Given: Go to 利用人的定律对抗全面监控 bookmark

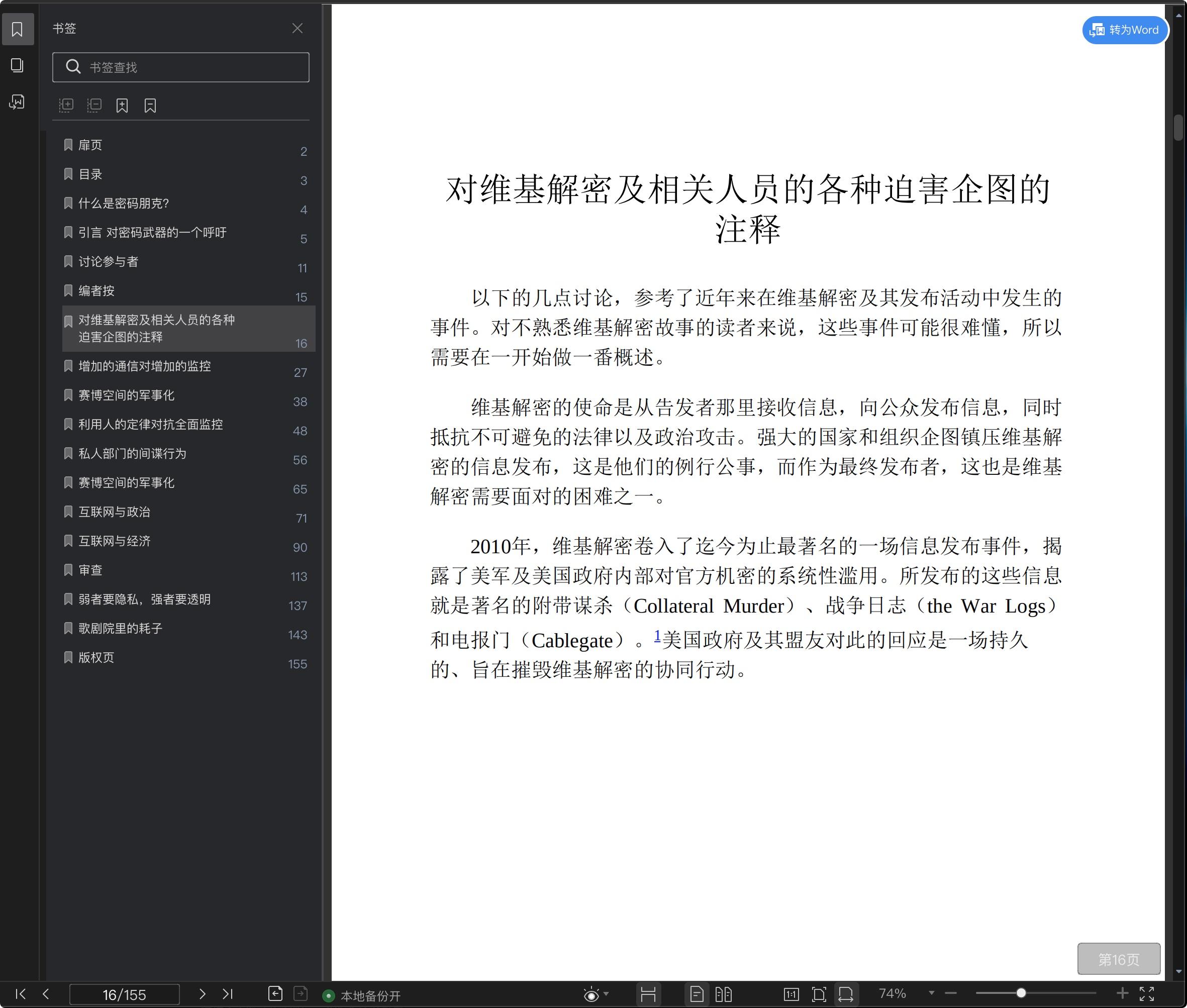Looking at the screenshot, I should [188, 425].
